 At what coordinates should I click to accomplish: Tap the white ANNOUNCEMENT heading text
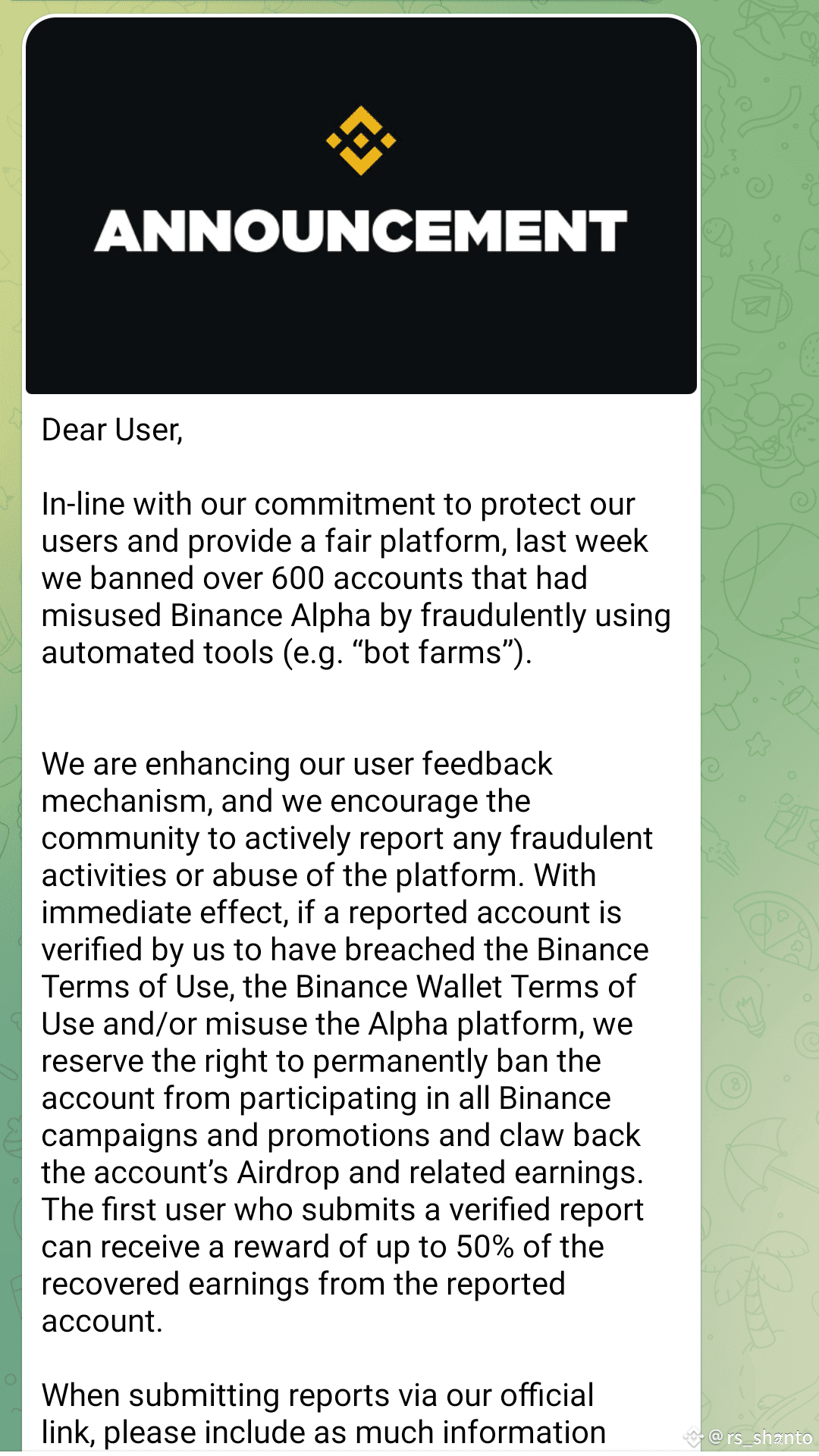click(x=361, y=230)
